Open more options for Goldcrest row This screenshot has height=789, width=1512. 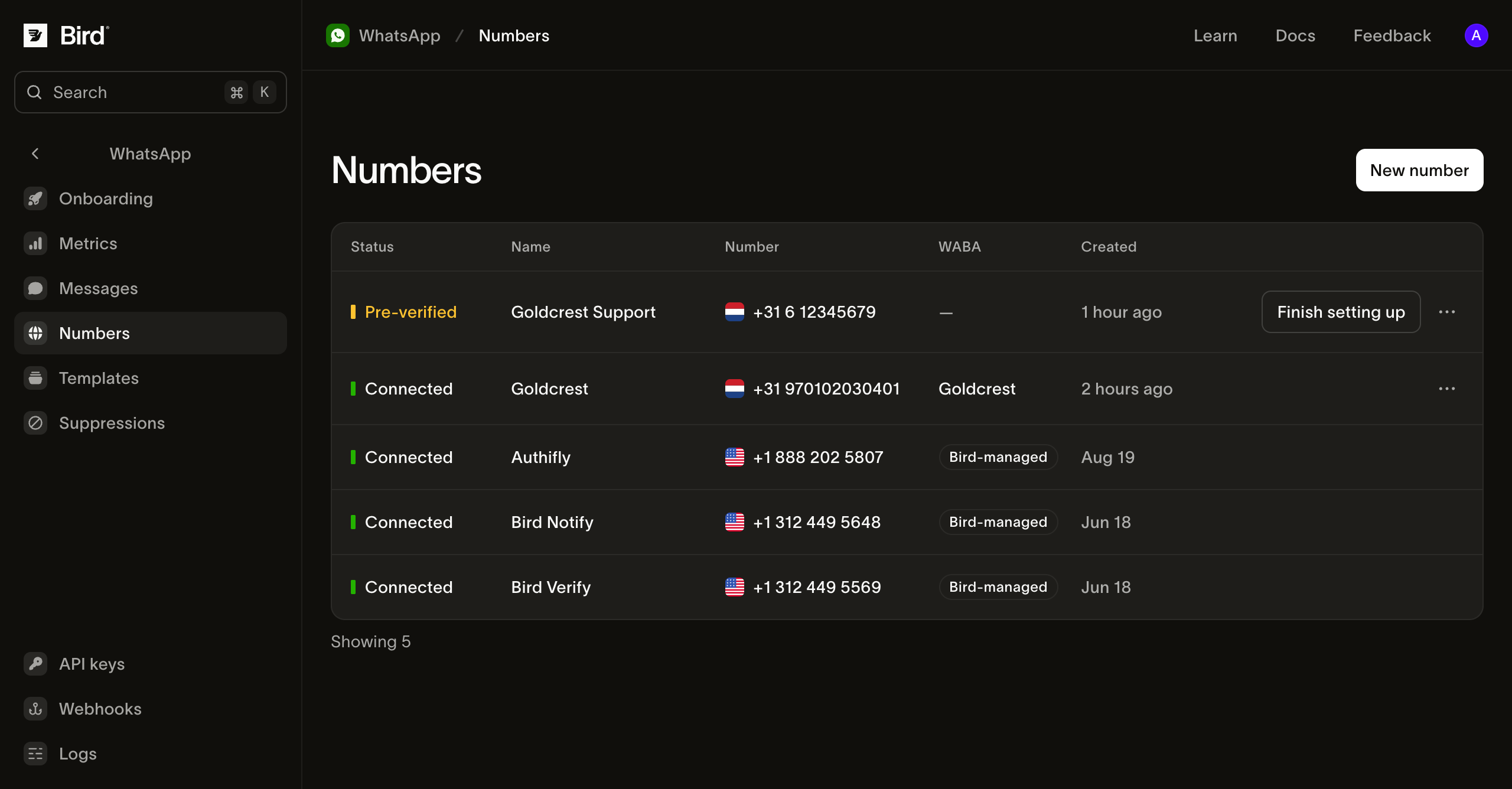click(x=1447, y=389)
